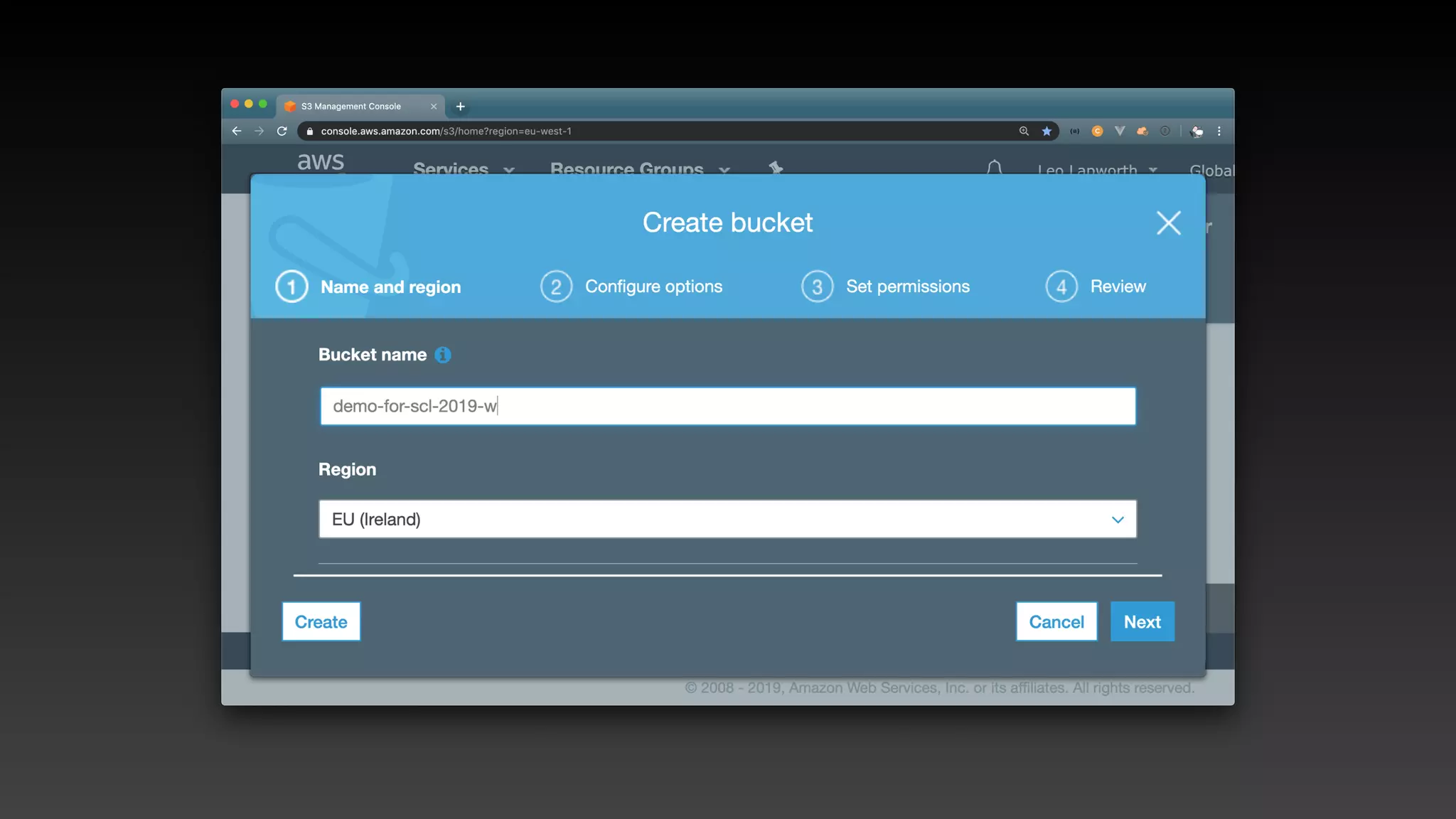
Task: Click the chevron arrow in Region dropdown
Action: 1117,520
